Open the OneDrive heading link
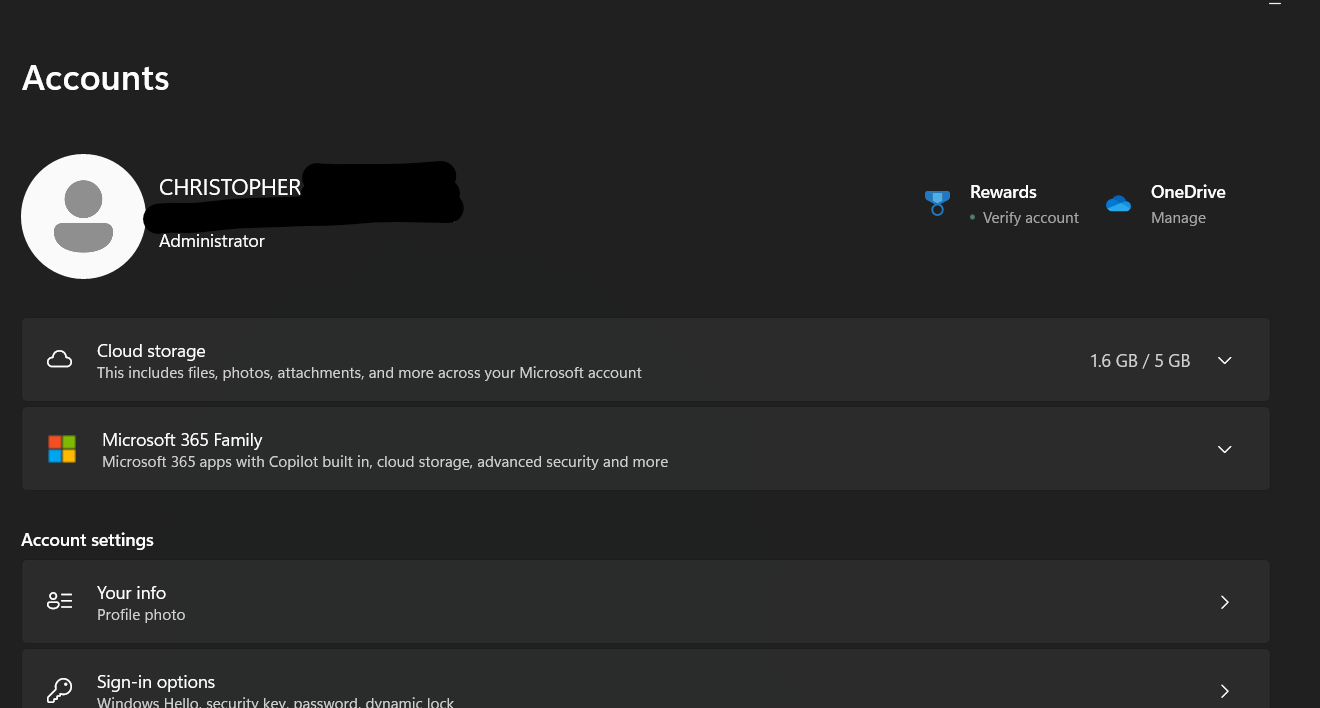This screenshot has width=1320, height=708. (1188, 192)
